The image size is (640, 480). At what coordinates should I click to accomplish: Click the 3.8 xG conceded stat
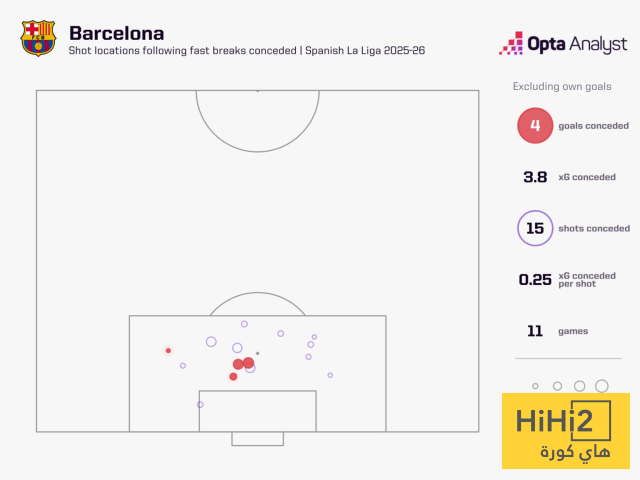click(x=535, y=177)
